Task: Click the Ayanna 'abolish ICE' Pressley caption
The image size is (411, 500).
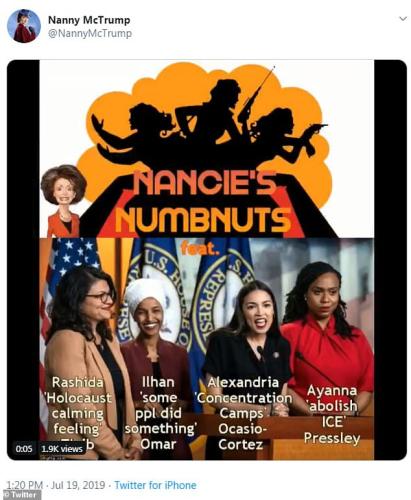Action: [x=332, y=414]
